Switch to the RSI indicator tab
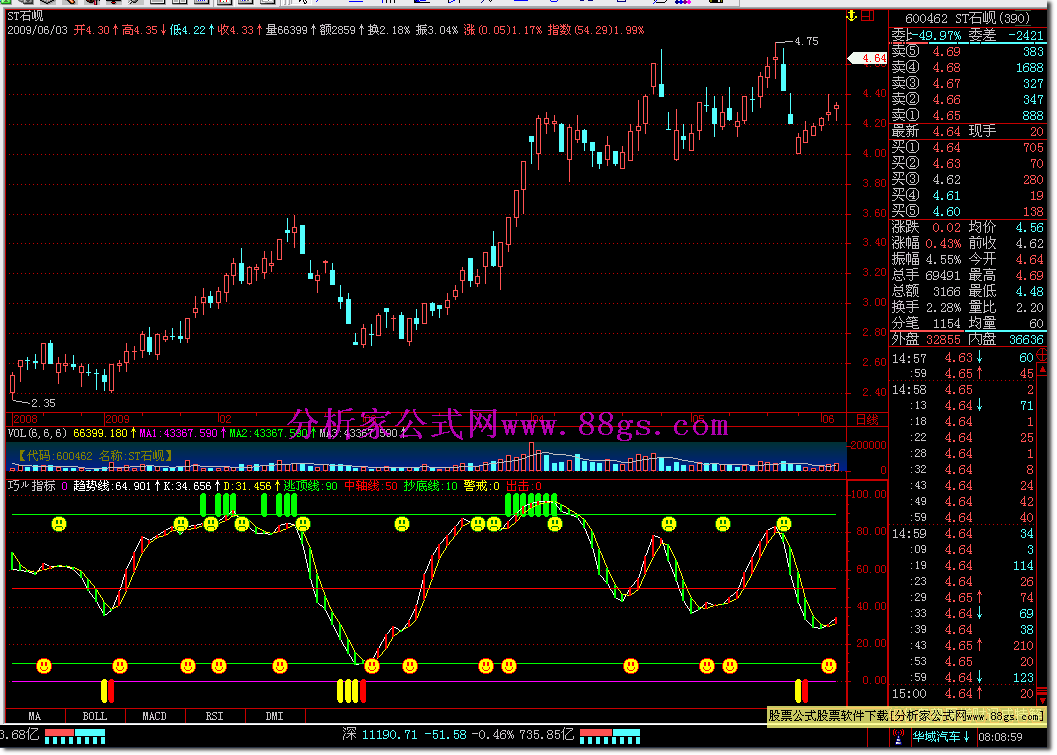The height and width of the screenshot is (755, 1057). (x=214, y=716)
